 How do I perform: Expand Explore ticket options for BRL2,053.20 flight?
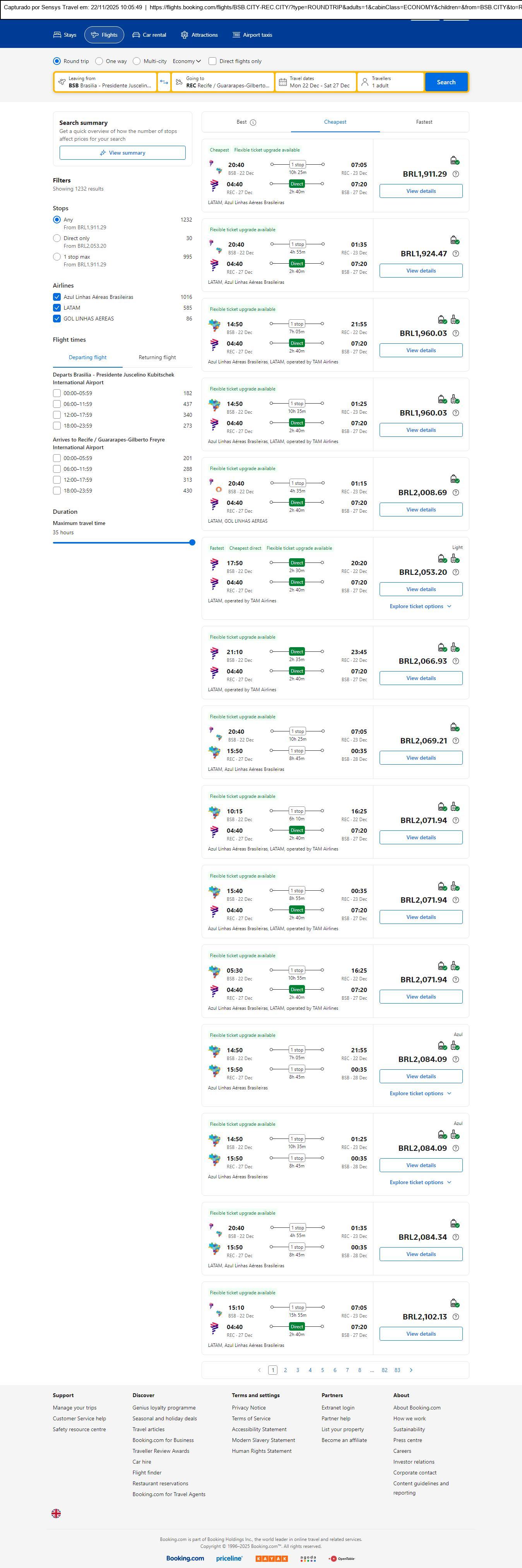[x=420, y=606]
